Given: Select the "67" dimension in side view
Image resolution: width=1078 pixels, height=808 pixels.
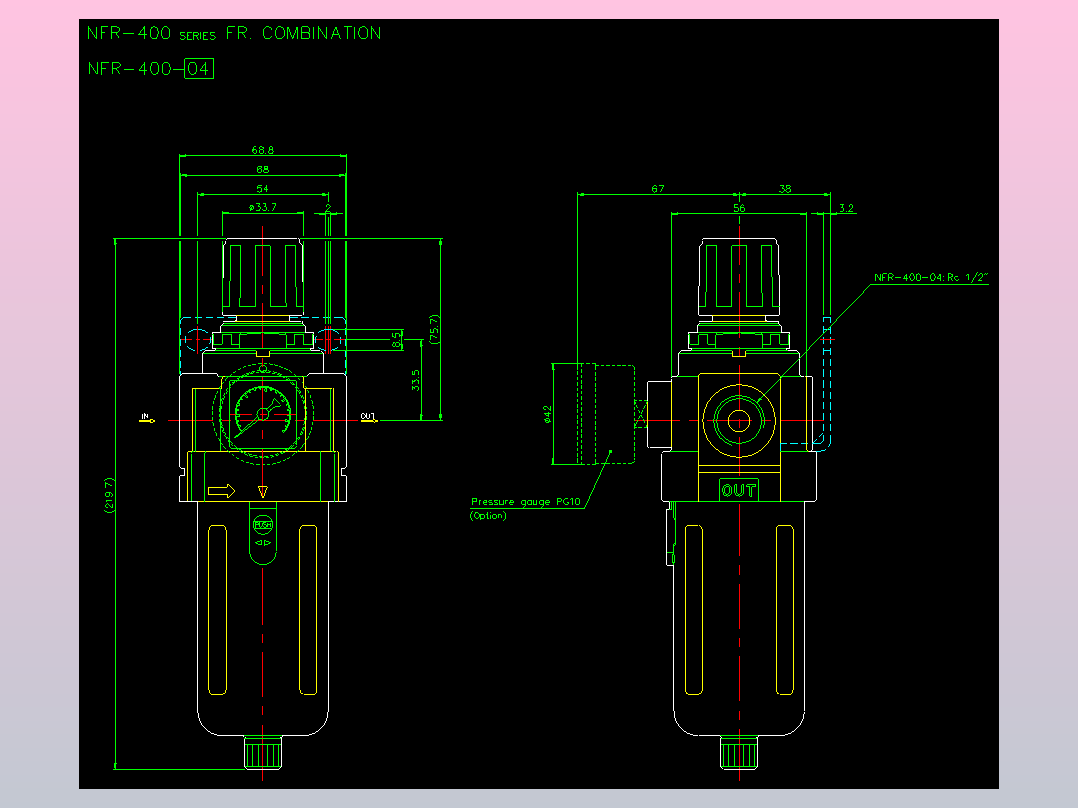Looking at the screenshot, I should pyautogui.click(x=658, y=188).
